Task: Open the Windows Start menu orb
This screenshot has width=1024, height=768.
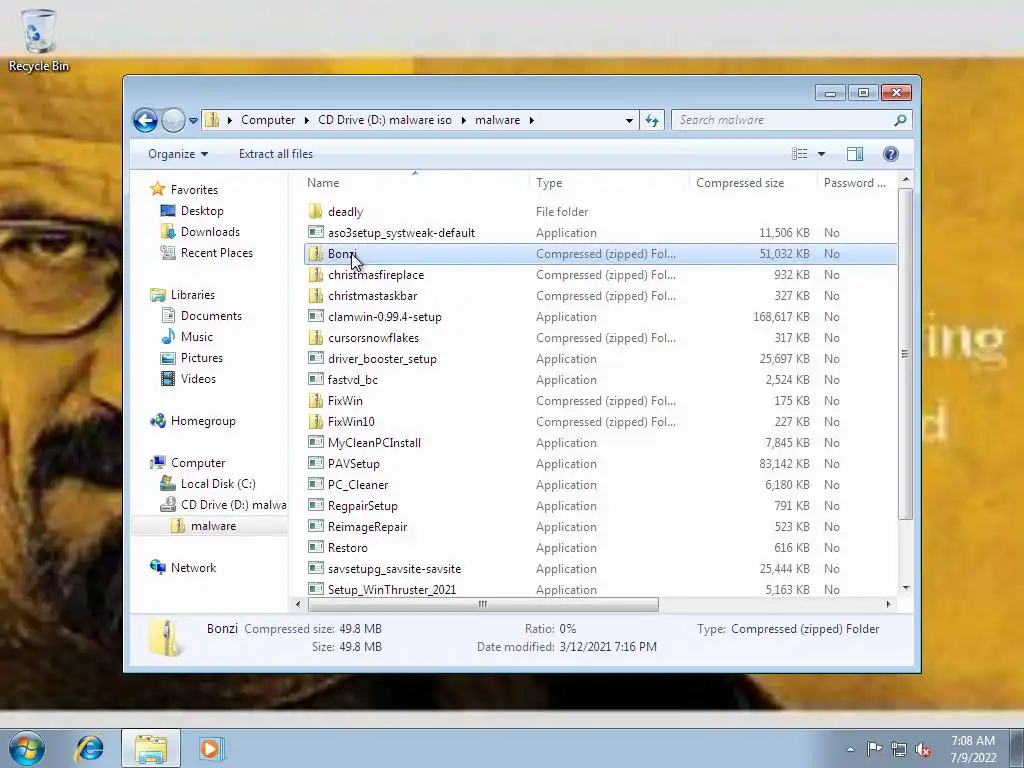Action: coord(26,748)
